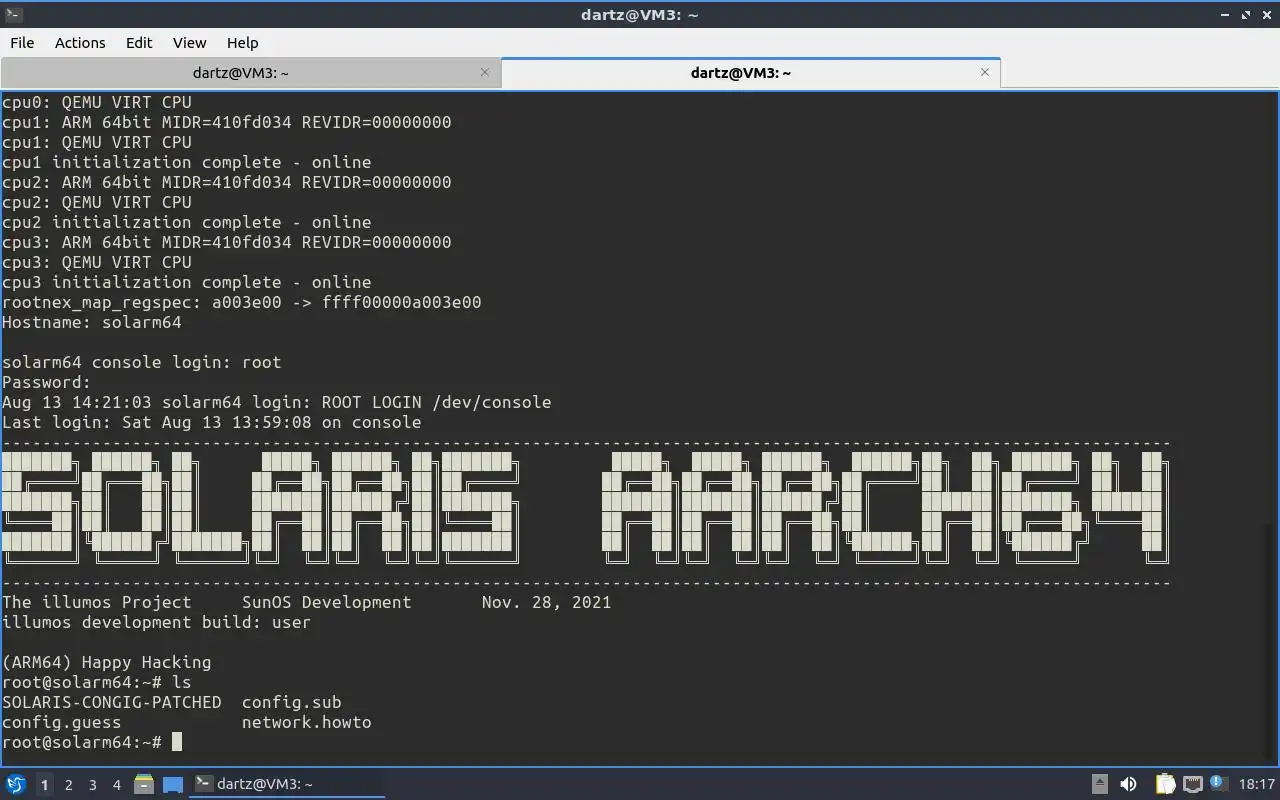Viewport: 1280px width, 800px height.
Task: Click the dartz@VM3 taskbar window button
Action: click(288, 784)
